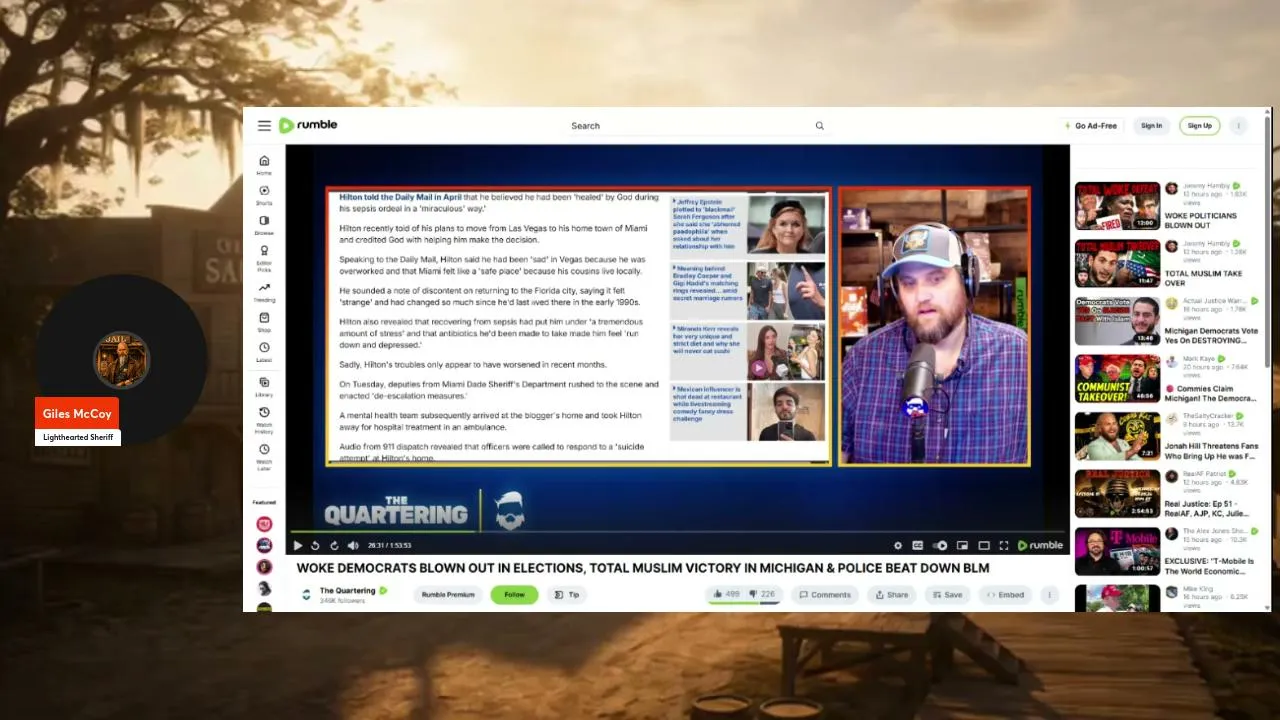Mute the video volume speaker
Screen dimensions: 1280x720
[x=353, y=545]
